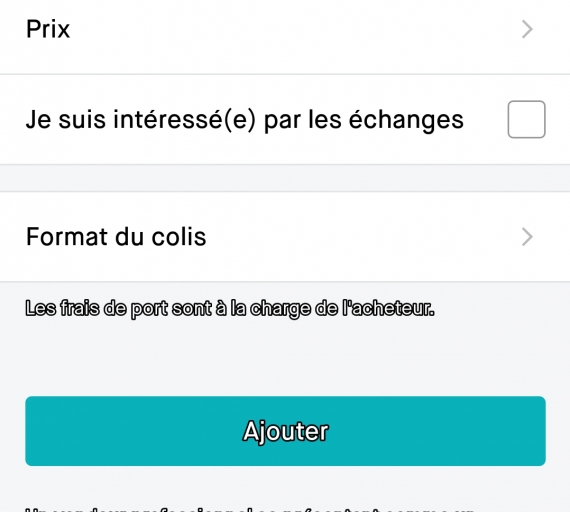570x512 pixels.
Task: Tap the gray space above the Ajouter button
Action: pyautogui.click(x=285, y=358)
